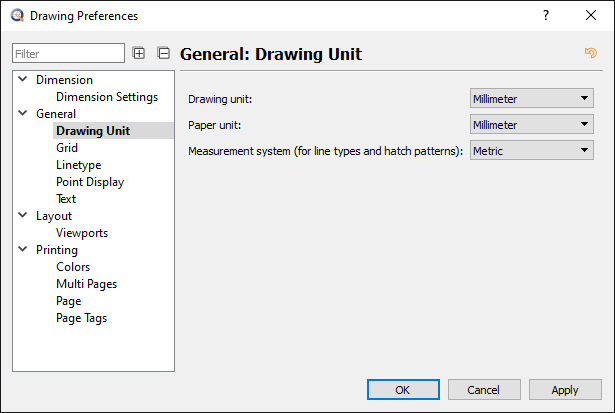Open the Paper unit dropdown
Viewport: 615px width, 413px height.
tap(532, 124)
